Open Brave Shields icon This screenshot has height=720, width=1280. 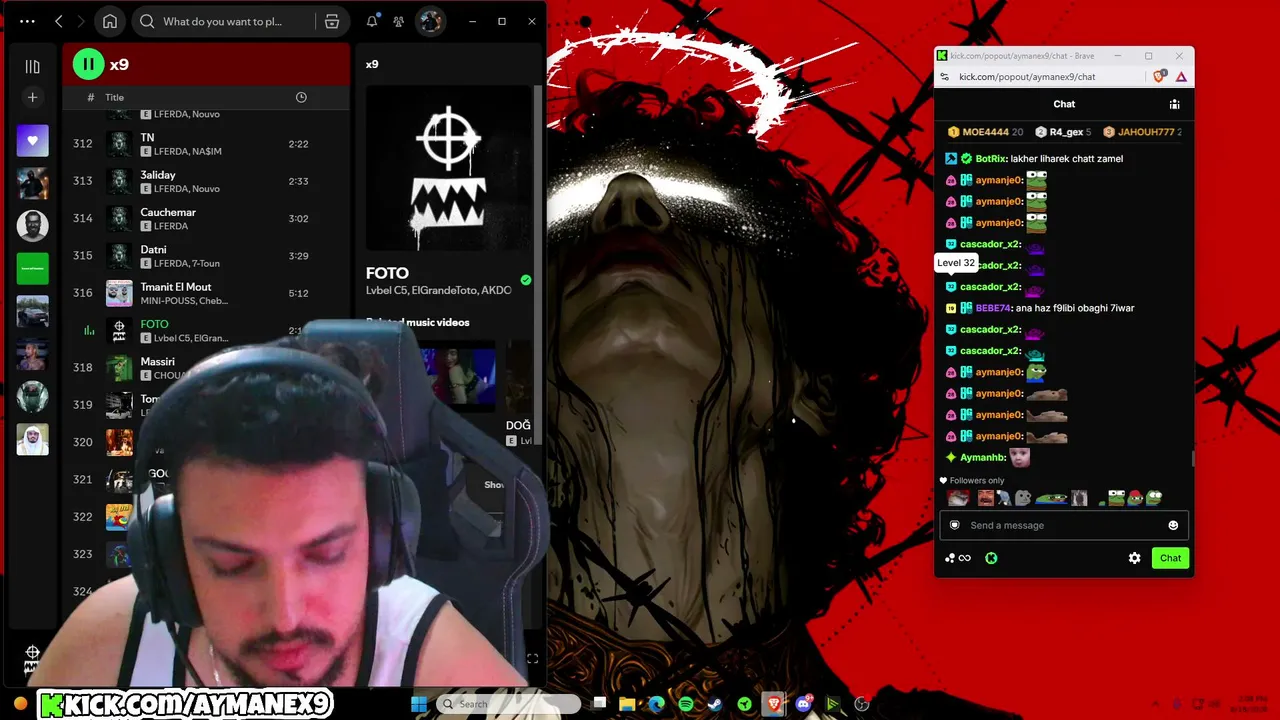point(1160,77)
